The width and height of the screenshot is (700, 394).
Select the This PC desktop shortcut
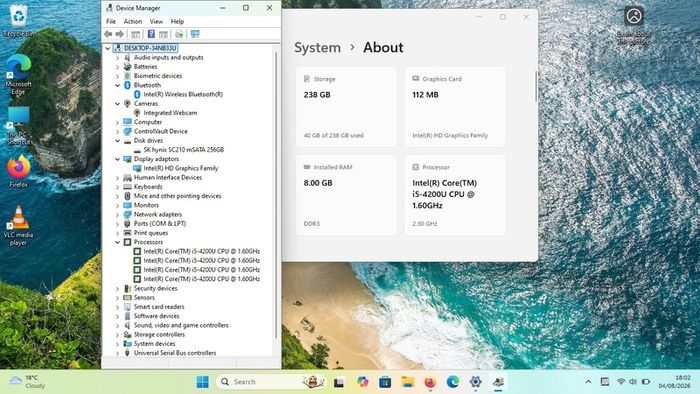(18, 126)
